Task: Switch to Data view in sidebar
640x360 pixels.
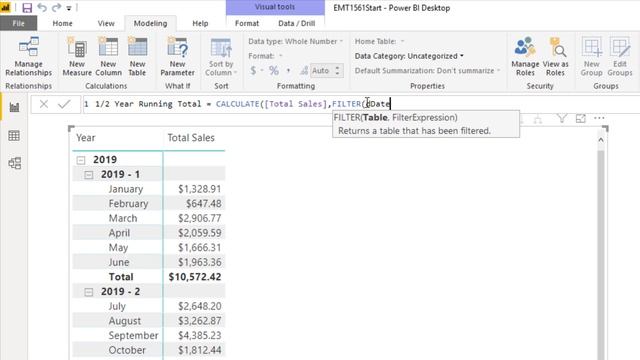Action: coord(14,136)
